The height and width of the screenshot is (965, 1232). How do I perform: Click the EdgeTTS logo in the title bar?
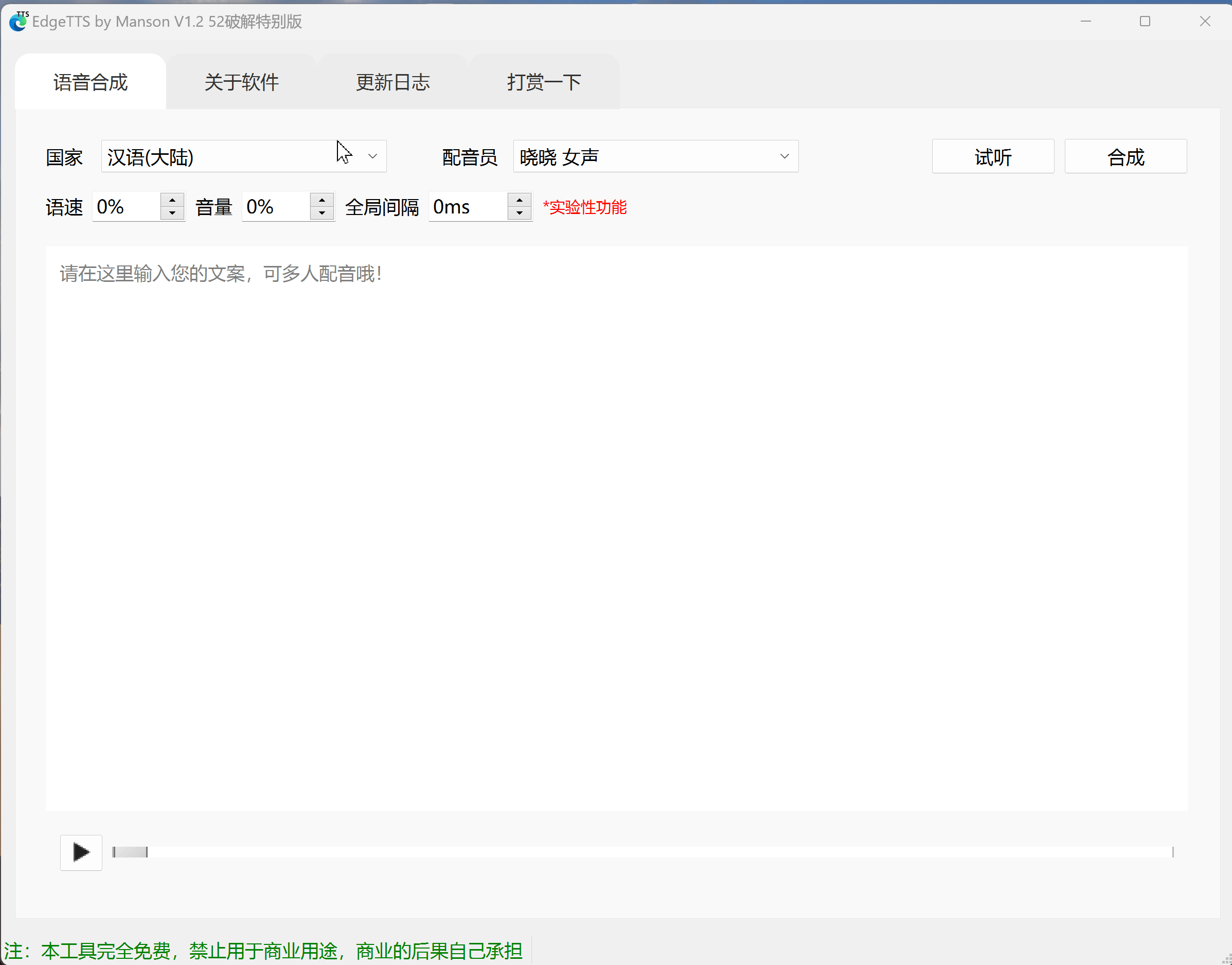[x=19, y=22]
